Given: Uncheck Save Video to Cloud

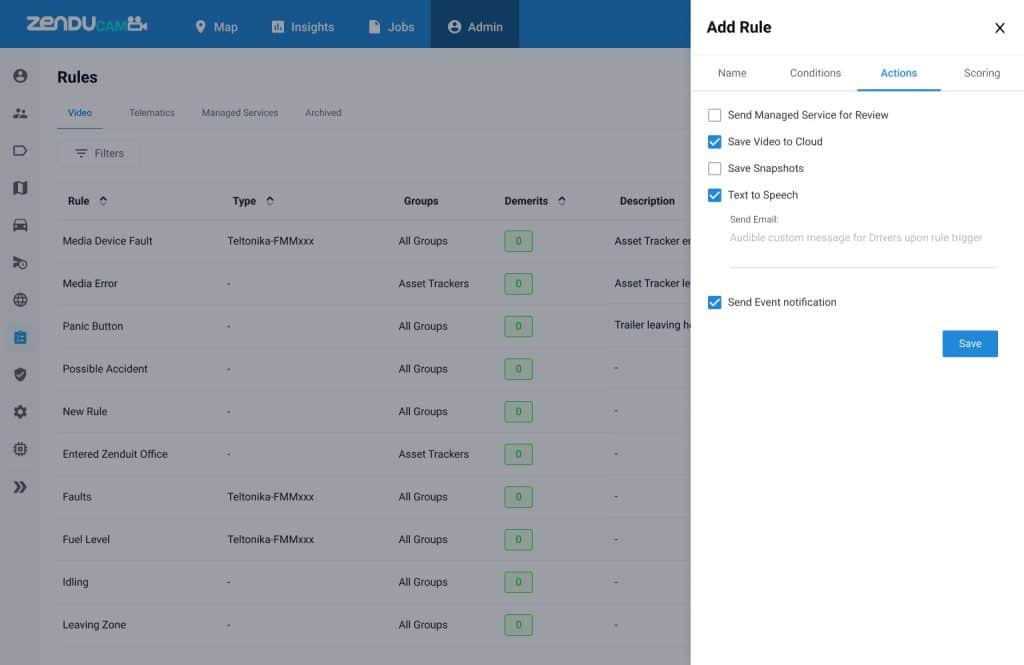Looking at the screenshot, I should click(714, 142).
